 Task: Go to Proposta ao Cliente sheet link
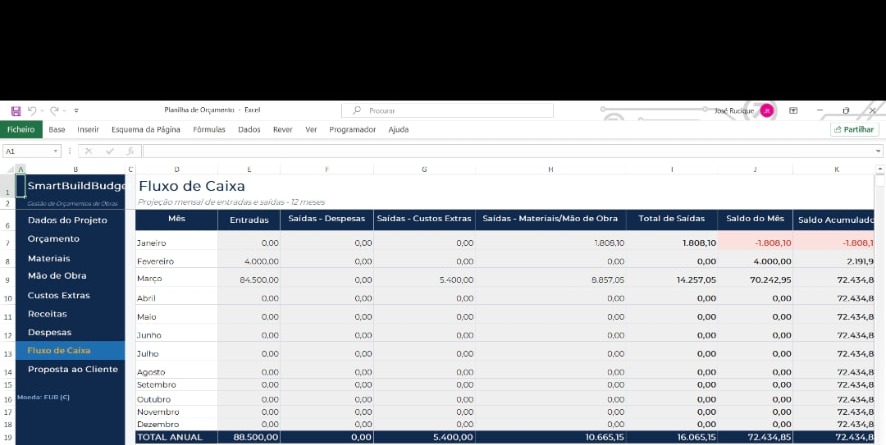point(73,369)
